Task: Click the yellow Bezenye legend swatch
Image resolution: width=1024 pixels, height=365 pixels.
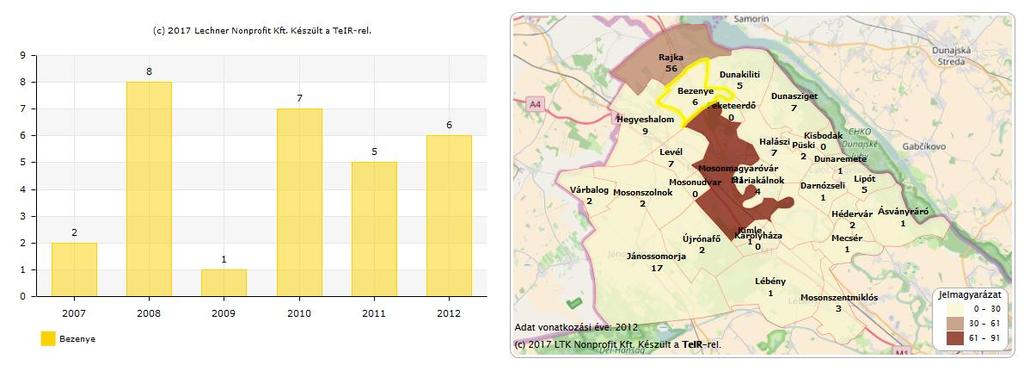Action: click(48, 339)
